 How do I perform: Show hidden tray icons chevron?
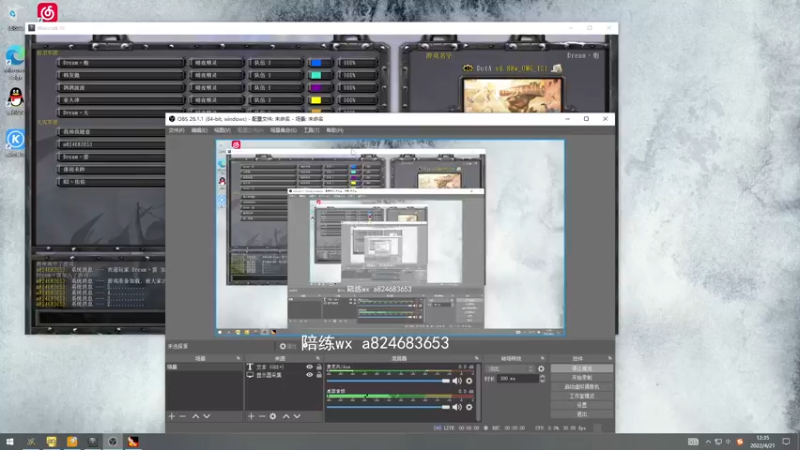pyautogui.click(x=708, y=442)
